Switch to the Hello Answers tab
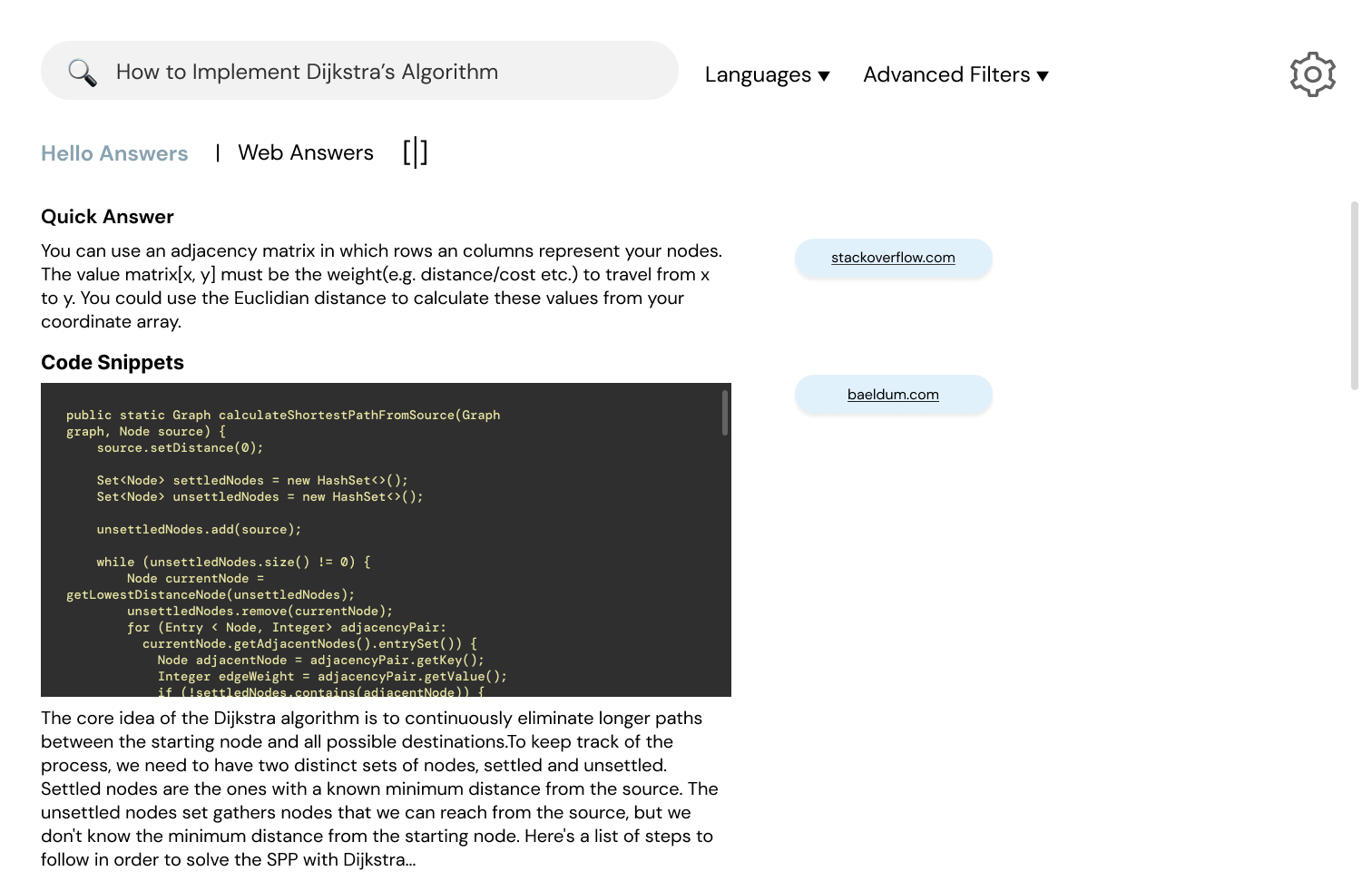Image resolution: width=1372 pixels, height=891 pixels. [114, 153]
